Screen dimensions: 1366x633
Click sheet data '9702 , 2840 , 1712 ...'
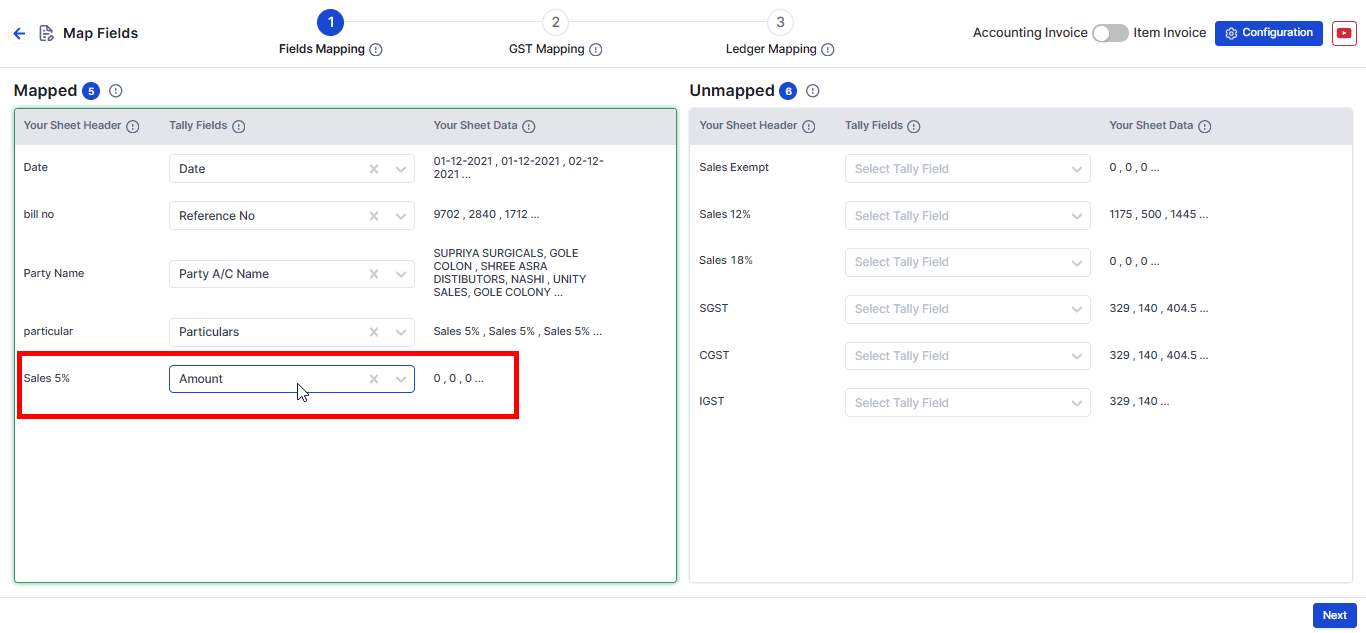(486, 214)
